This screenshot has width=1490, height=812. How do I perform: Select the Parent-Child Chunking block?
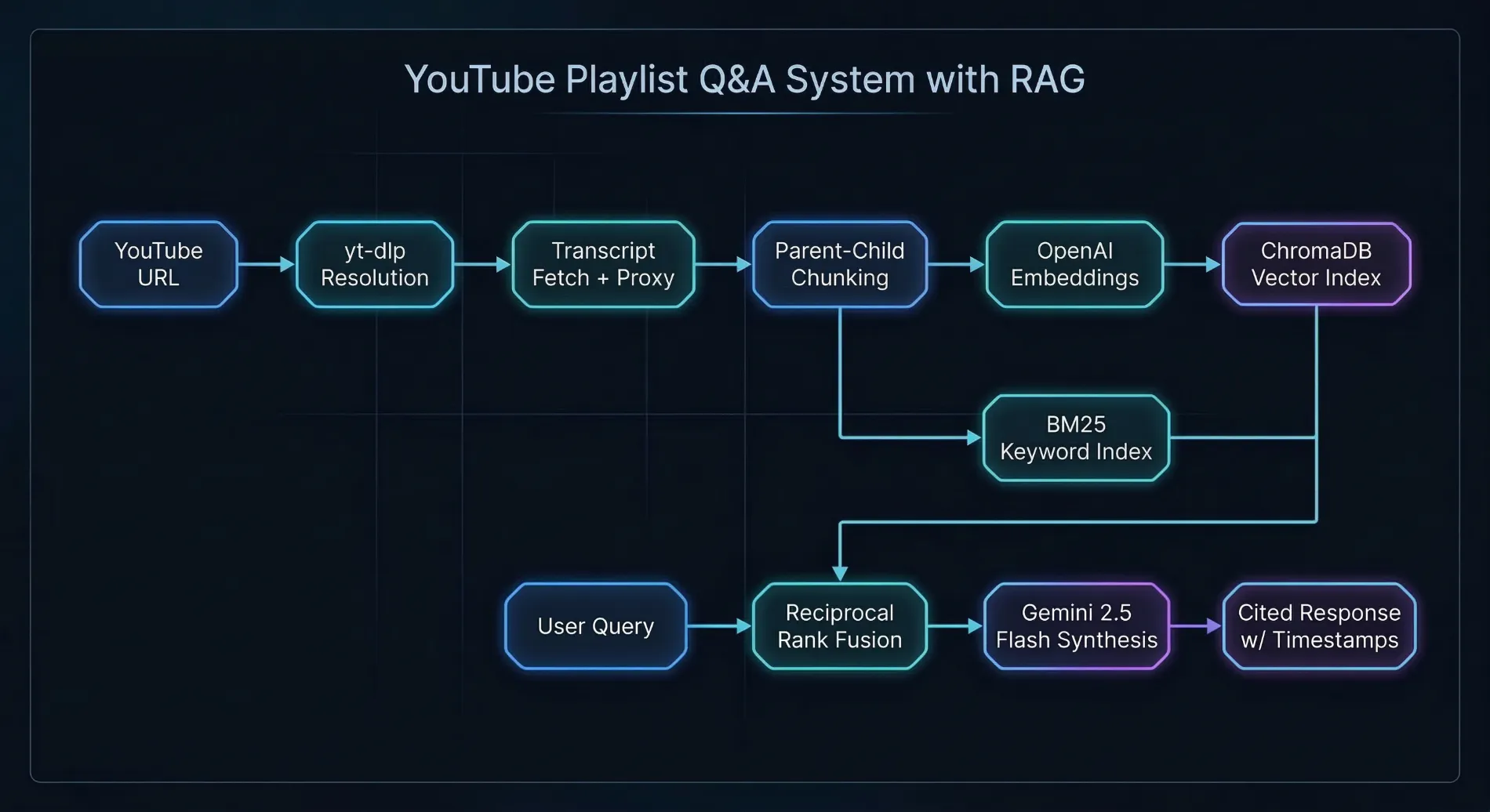point(839,264)
